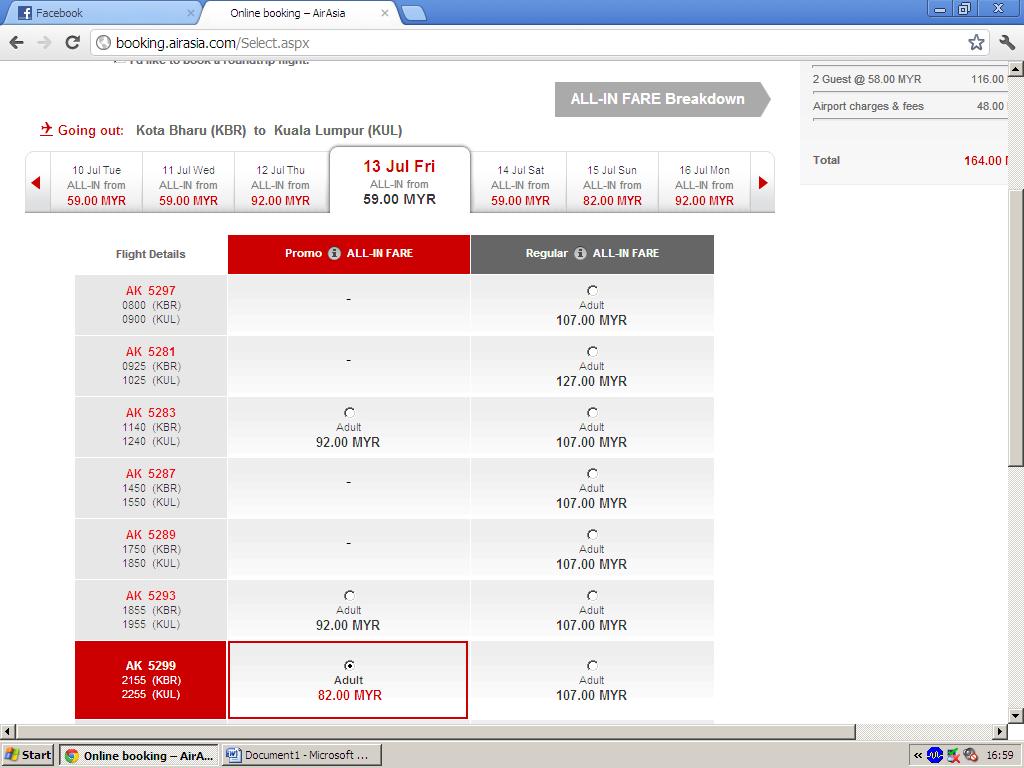Image resolution: width=1024 pixels, height=768 pixels.
Task: Click the Regular ALL-IN FARE column header
Action: pyautogui.click(x=592, y=254)
